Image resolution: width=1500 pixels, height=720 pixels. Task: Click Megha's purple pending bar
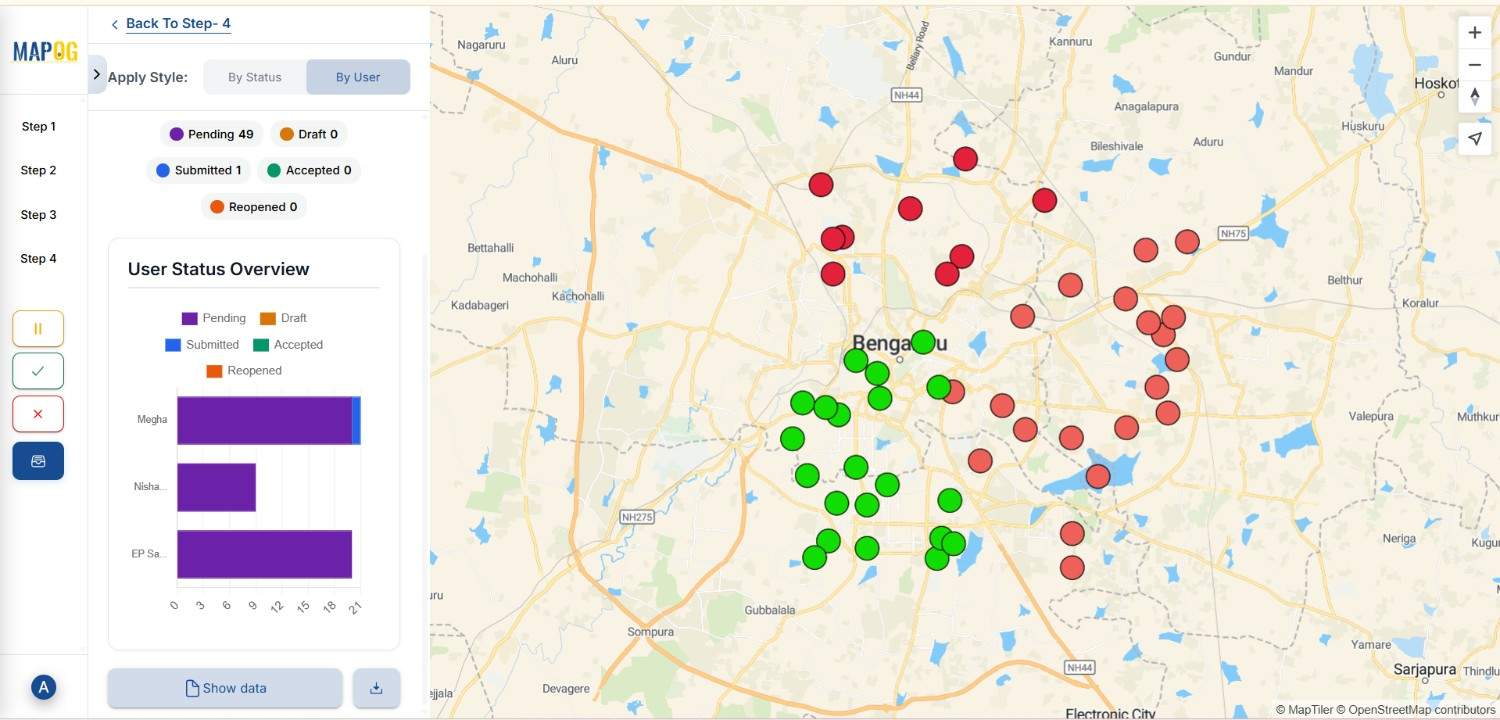click(x=264, y=420)
